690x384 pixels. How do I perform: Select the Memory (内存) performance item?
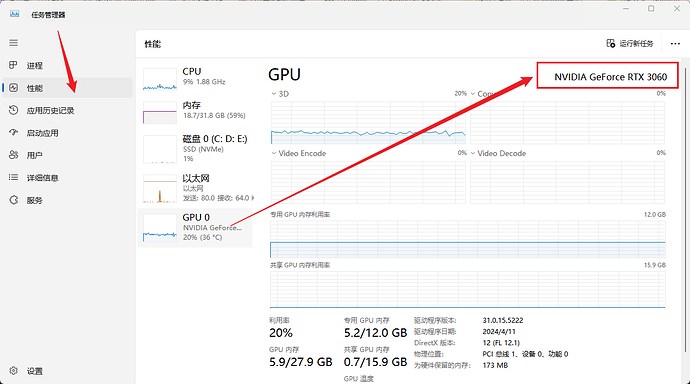coord(195,112)
